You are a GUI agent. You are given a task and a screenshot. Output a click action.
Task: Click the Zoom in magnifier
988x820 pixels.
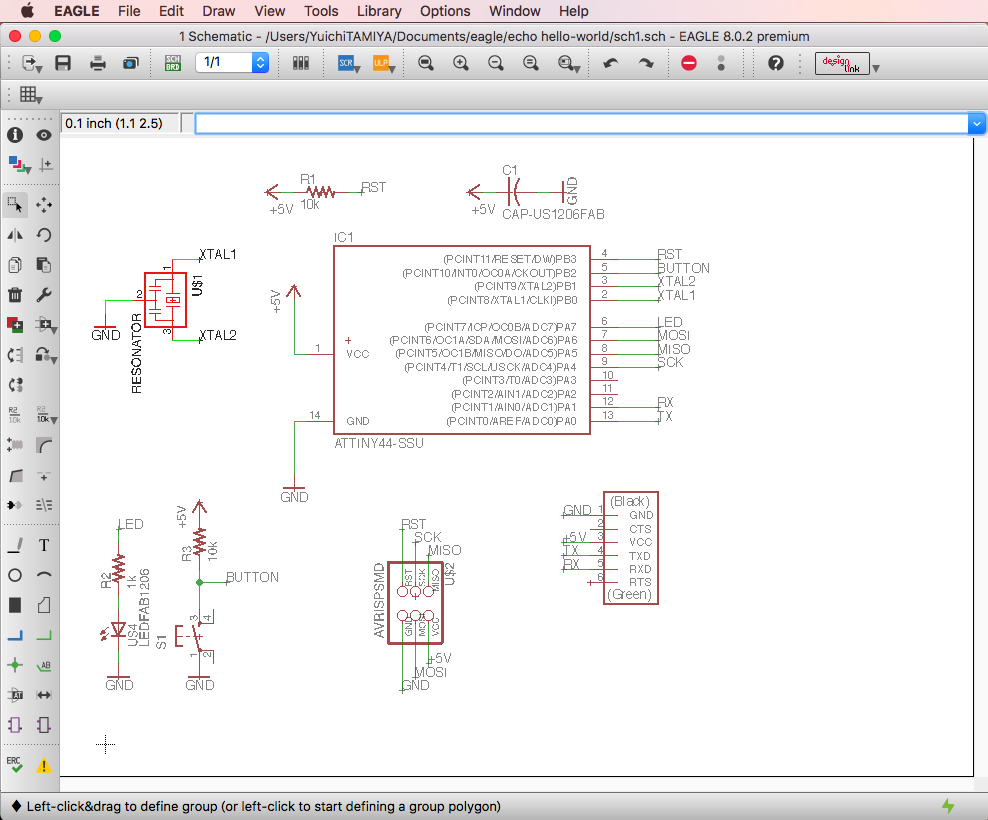pyautogui.click(x=461, y=63)
